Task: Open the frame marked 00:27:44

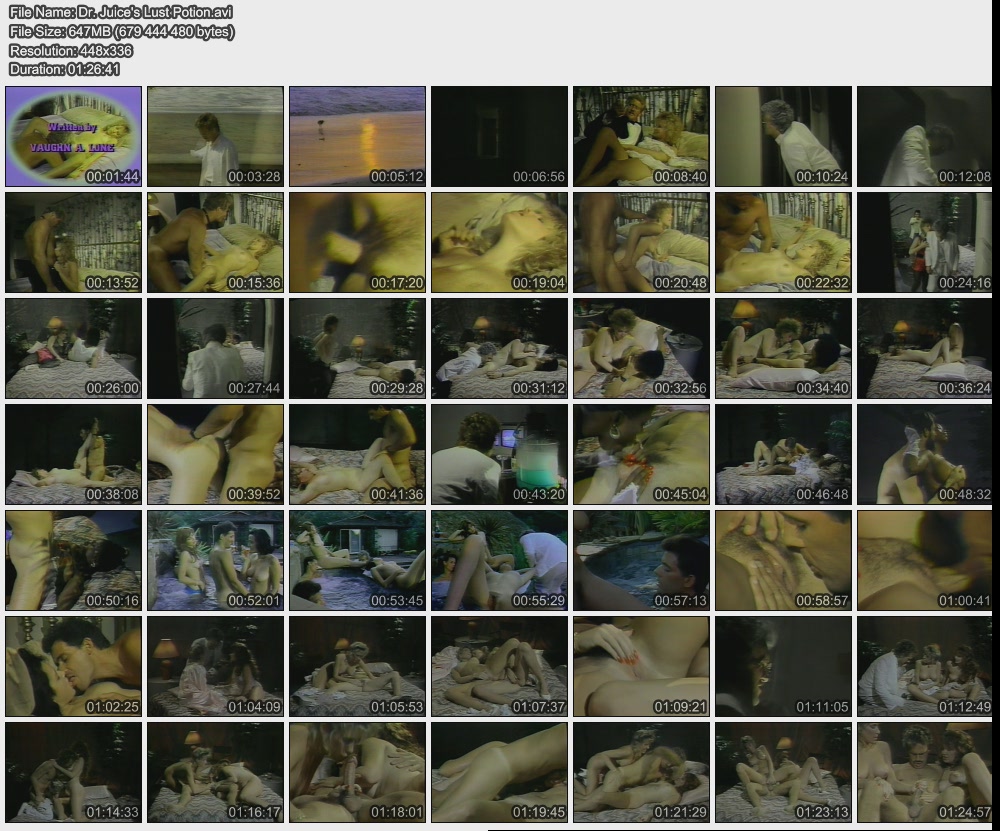Action: (x=216, y=348)
